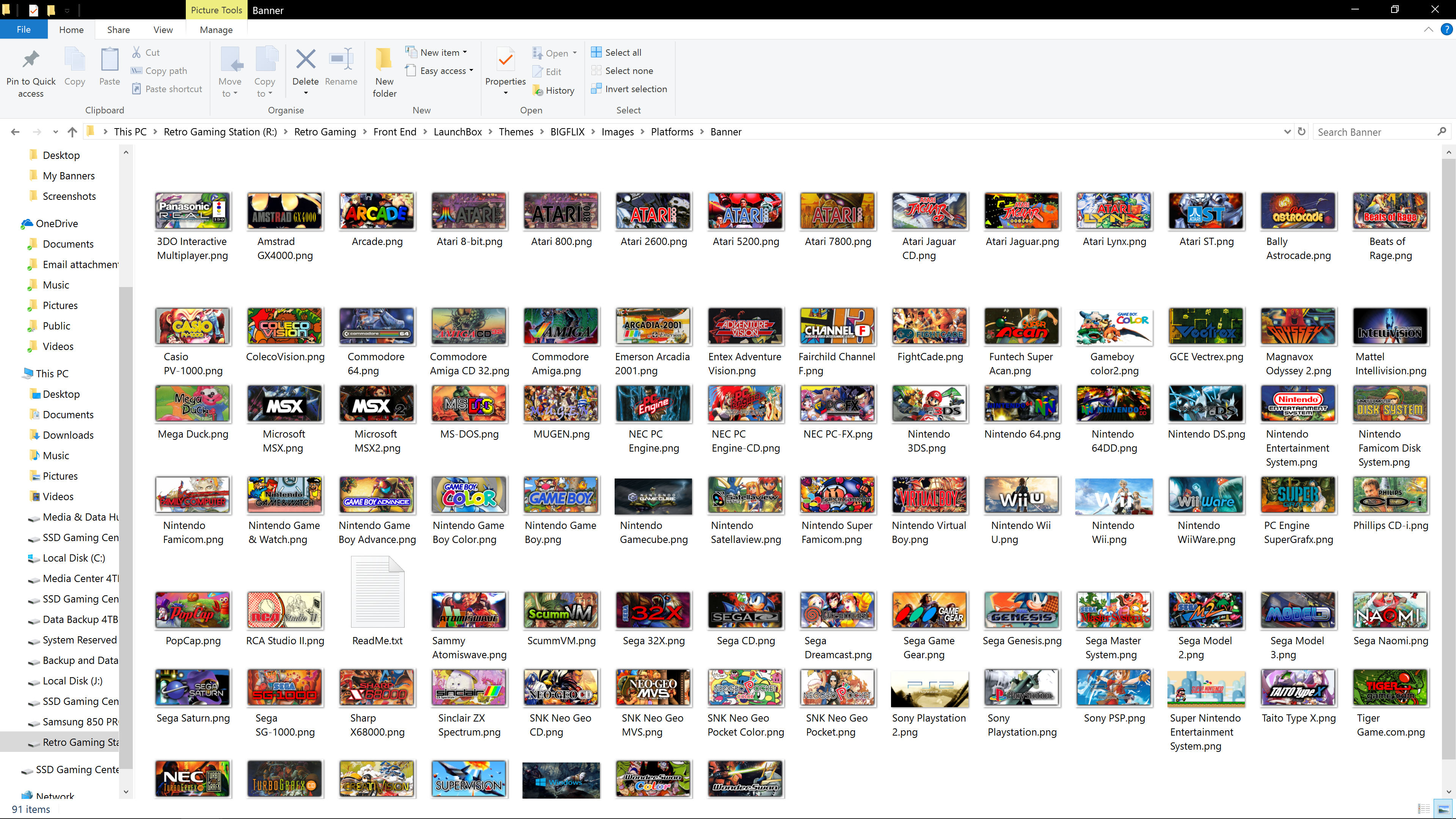This screenshot has height=819, width=1456.
Task: Click the Pin to Quick access icon
Action: pos(30,60)
